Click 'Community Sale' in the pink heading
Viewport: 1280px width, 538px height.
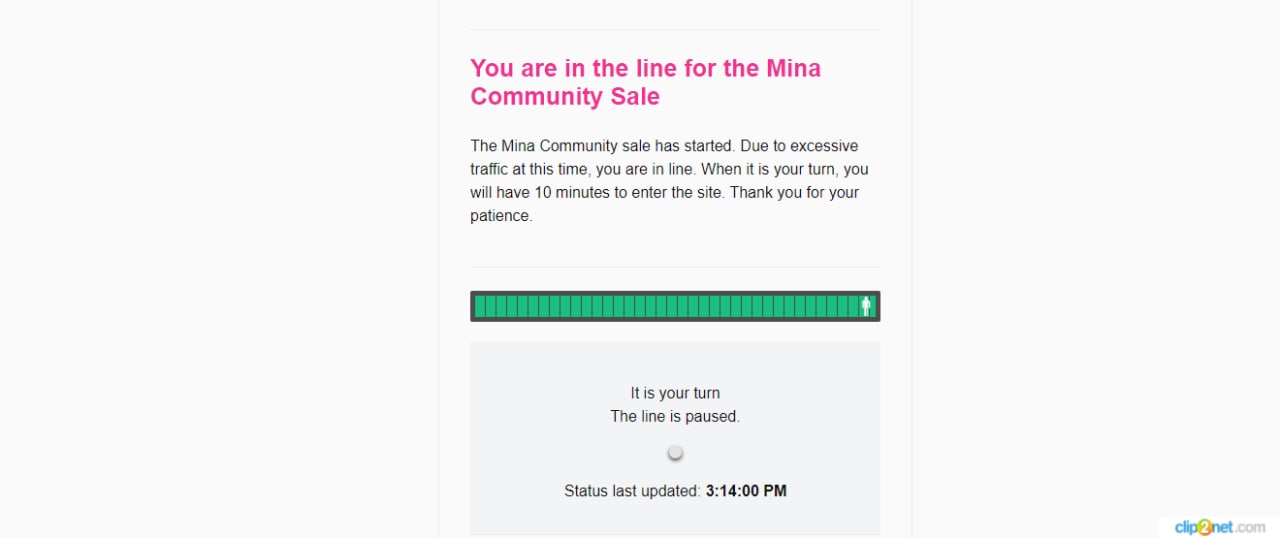tap(565, 97)
